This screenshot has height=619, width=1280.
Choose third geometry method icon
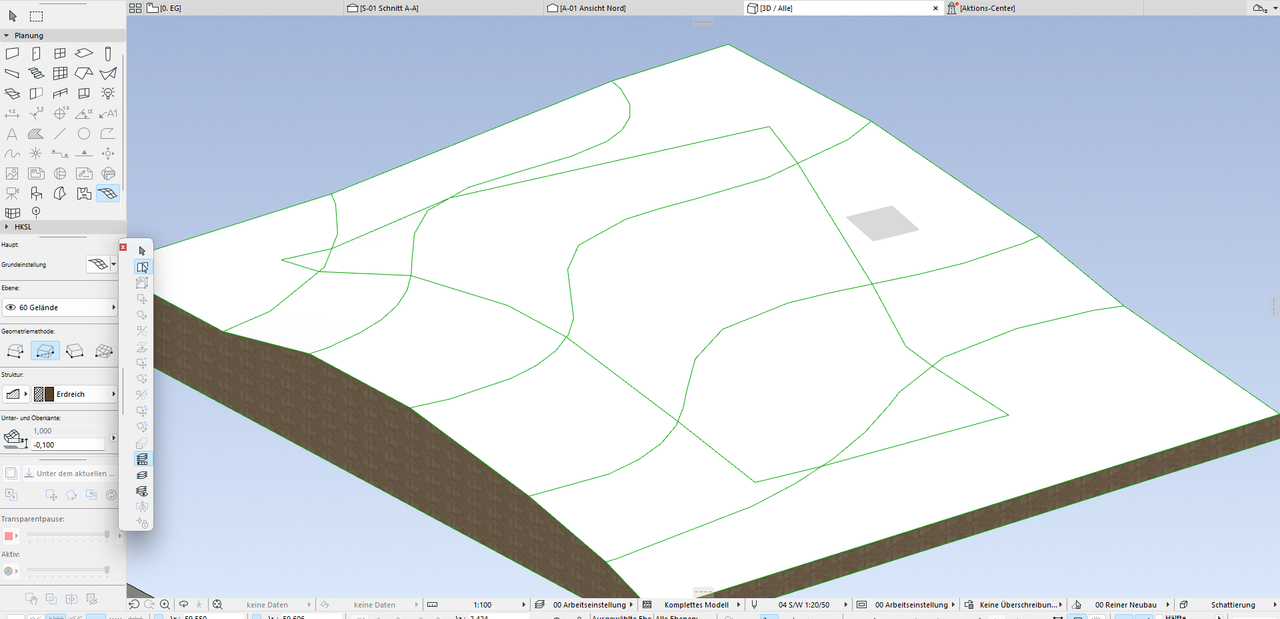[74, 350]
